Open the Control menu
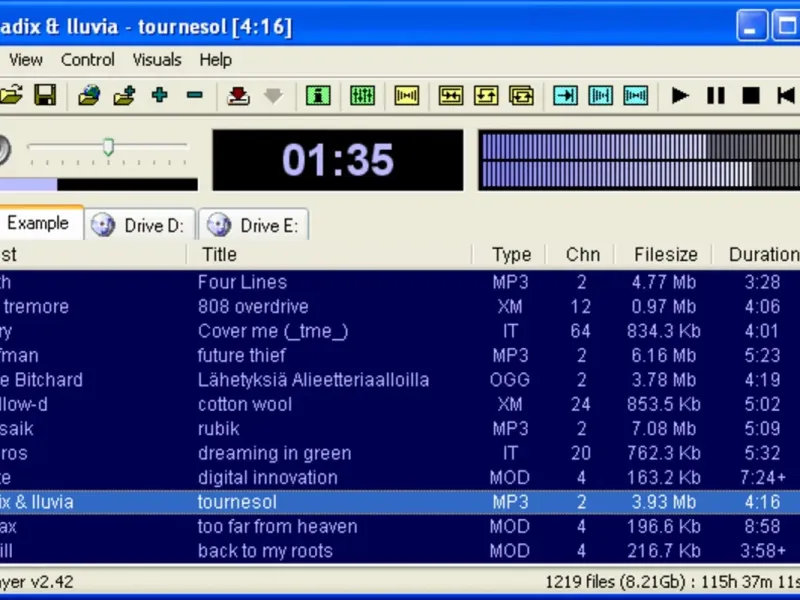800x600 pixels. 88,60
